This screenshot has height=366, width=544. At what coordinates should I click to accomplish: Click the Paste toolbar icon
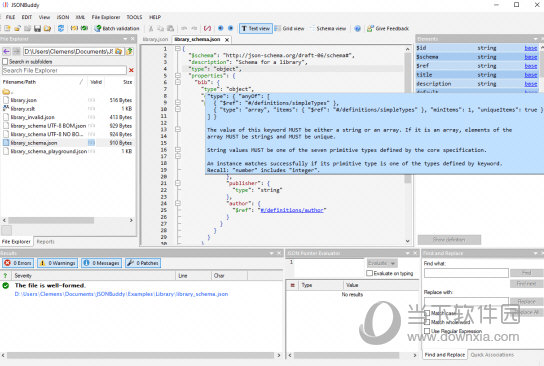pos(170,28)
